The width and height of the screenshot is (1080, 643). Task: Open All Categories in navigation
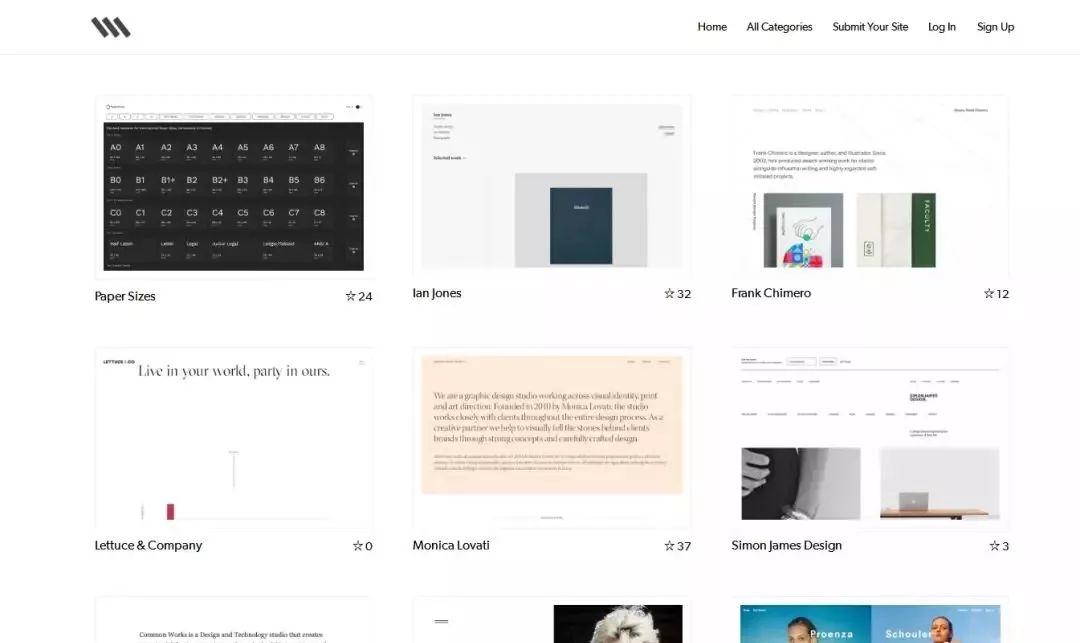780,27
